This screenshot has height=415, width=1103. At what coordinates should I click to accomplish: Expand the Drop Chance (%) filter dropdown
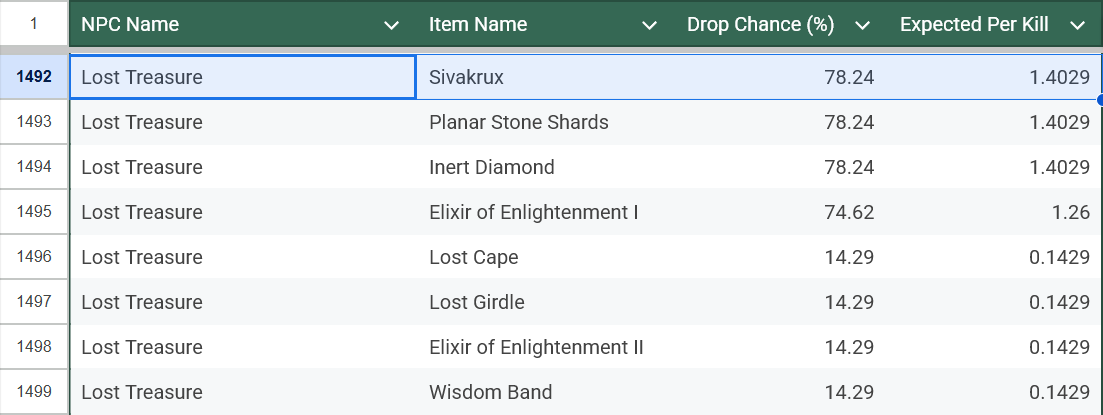tap(862, 25)
